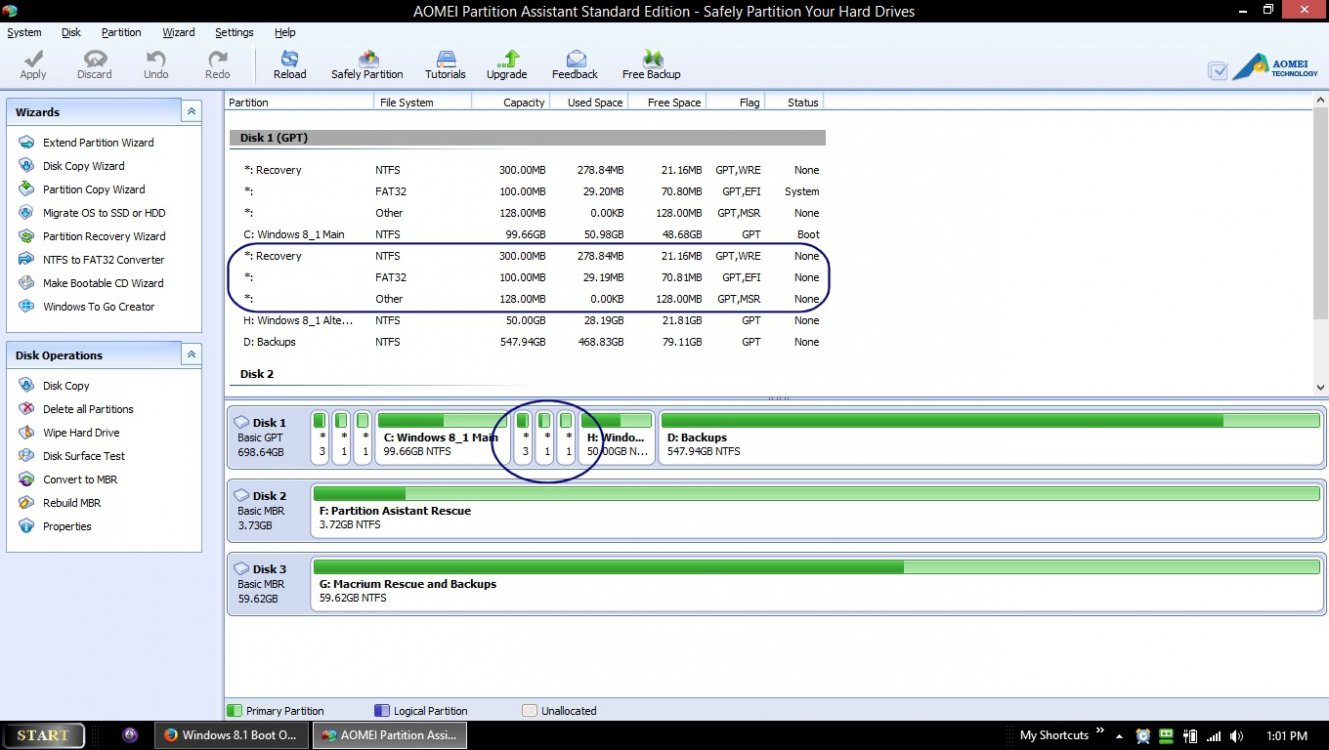Click the Free Backup toolbar icon

[651, 65]
